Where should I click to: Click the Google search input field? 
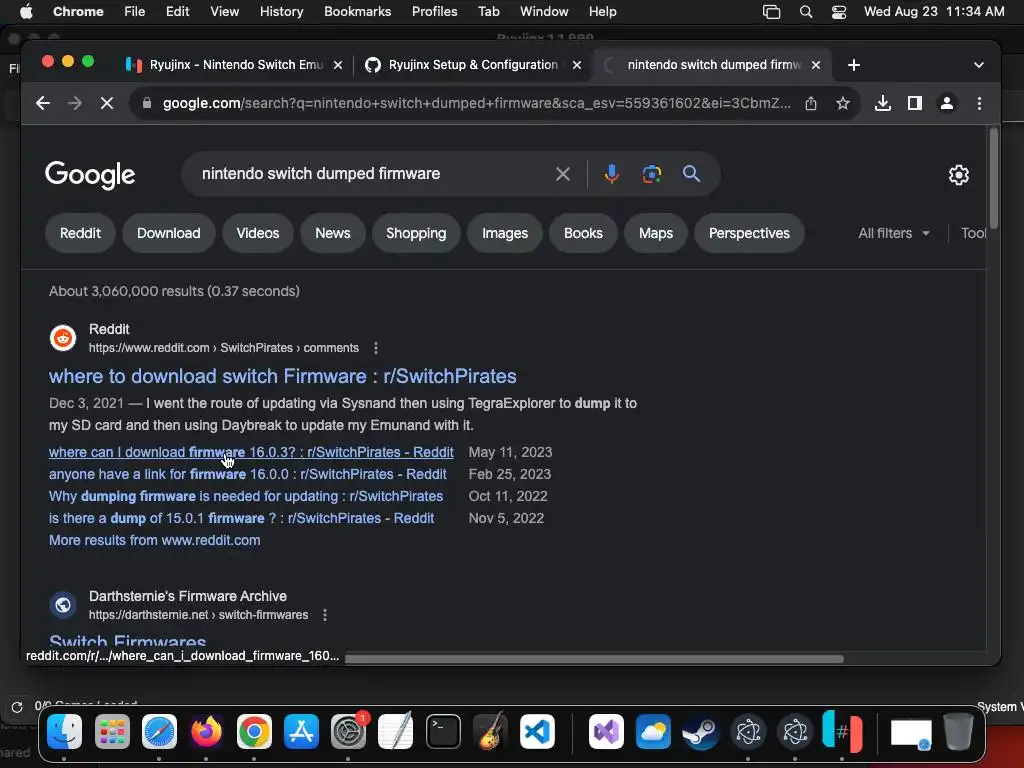click(x=372, y=174)
